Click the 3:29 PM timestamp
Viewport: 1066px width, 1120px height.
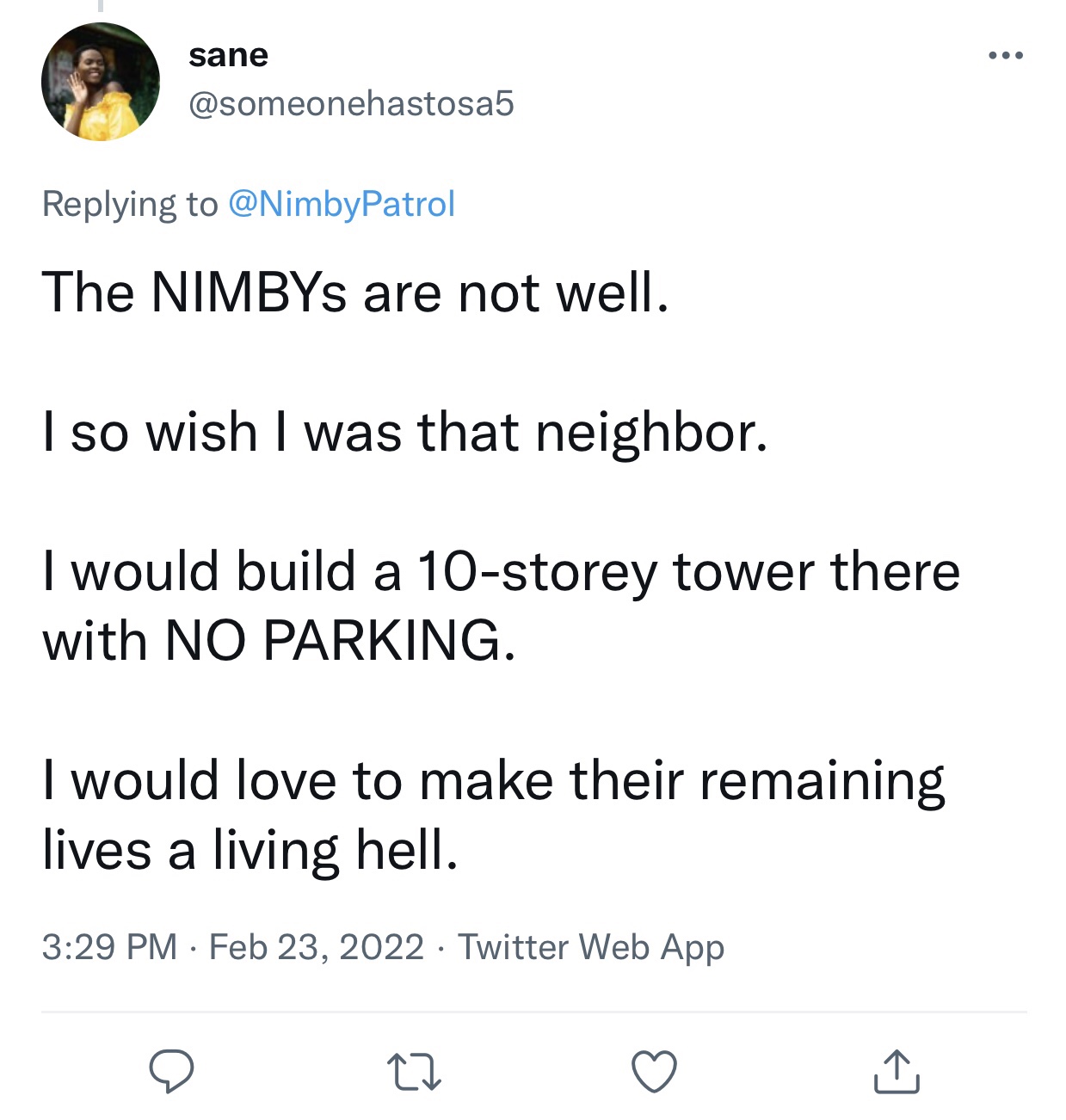tap(109, 946)
